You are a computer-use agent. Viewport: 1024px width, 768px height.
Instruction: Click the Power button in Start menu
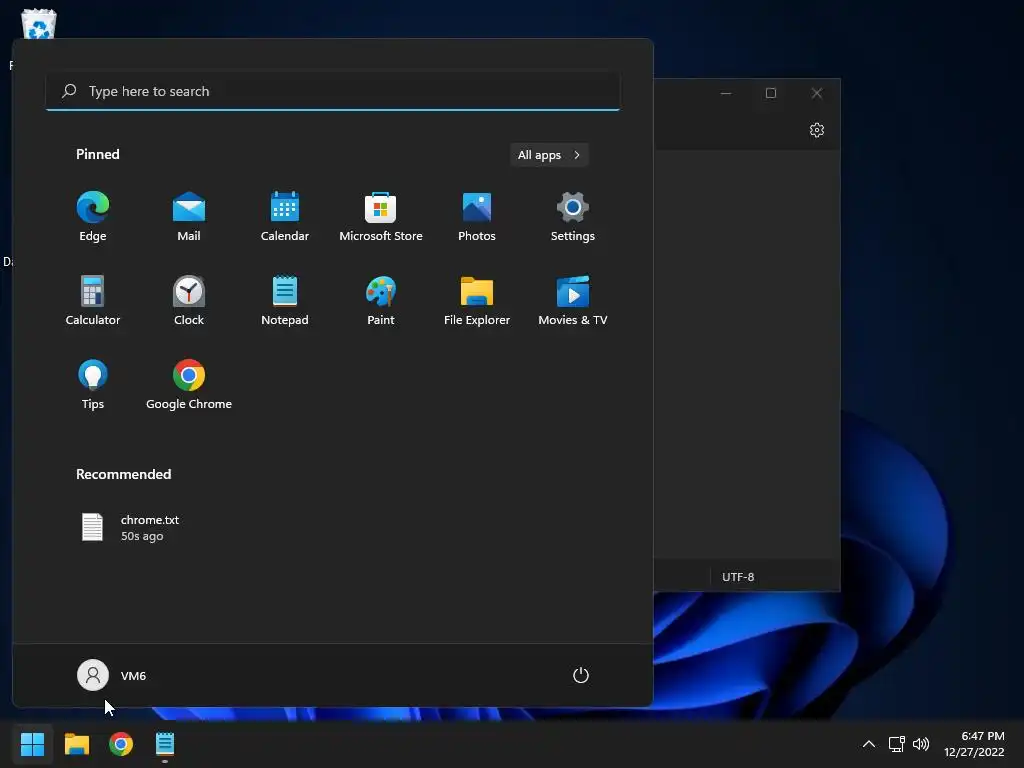tap(581, 675)
